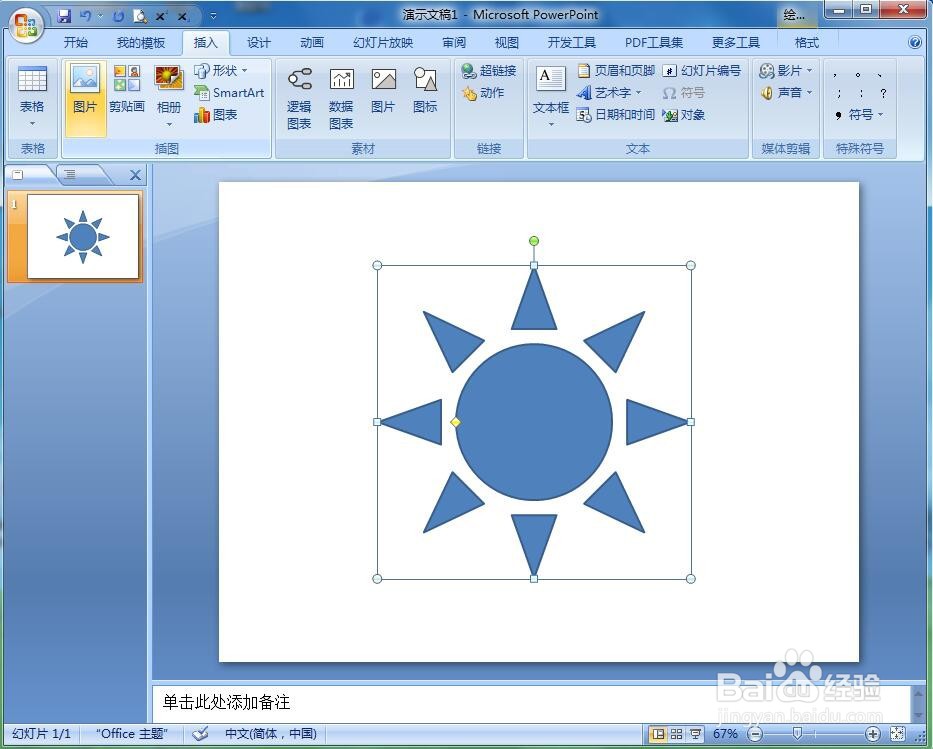
Task: Switch to slides thumbnail pane tab
Action: [18, 174]
